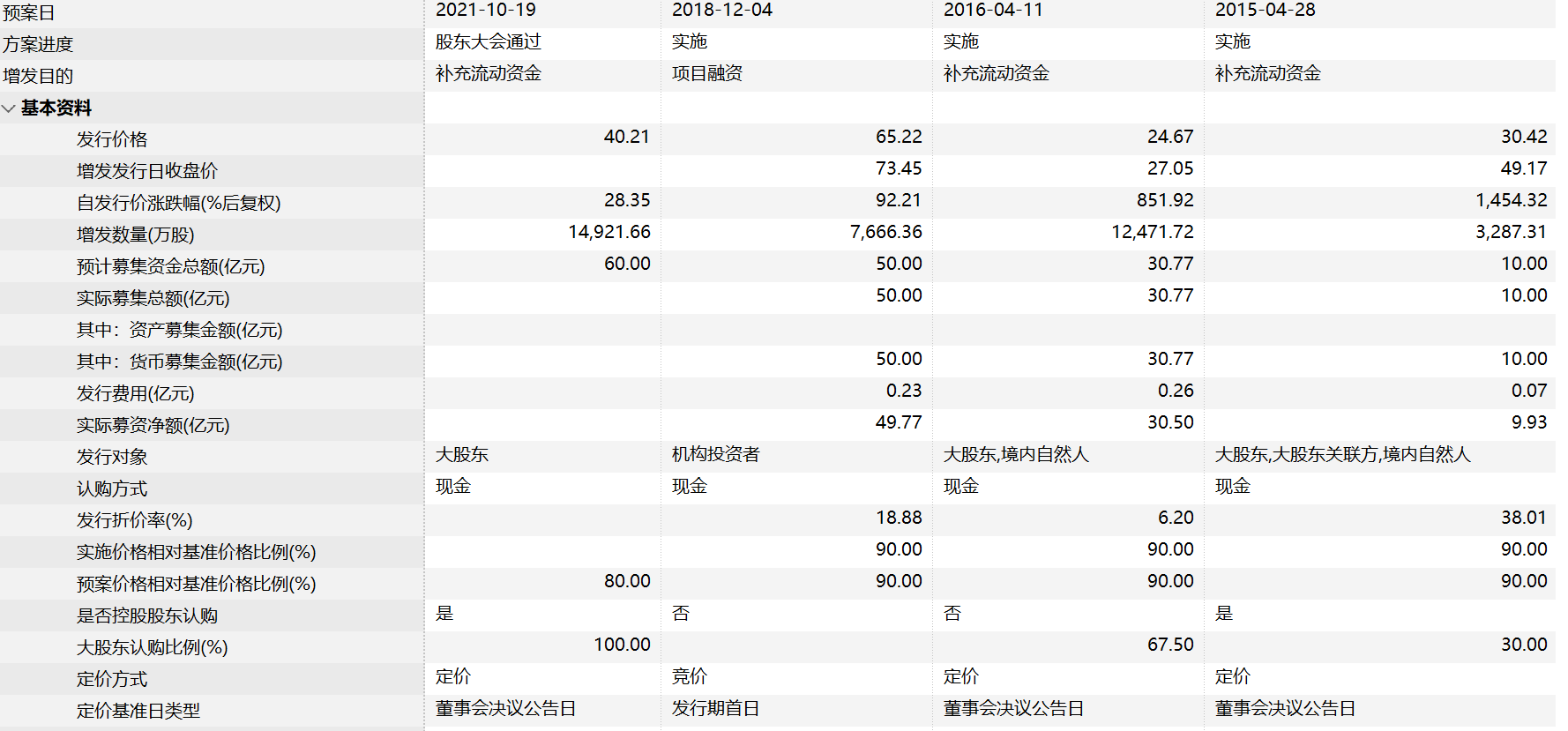Click the 49.77 net funds cell
Image resolution: width=1568 pixels, height=731 pixels.
pyautogui.click(x=899, y=422)
